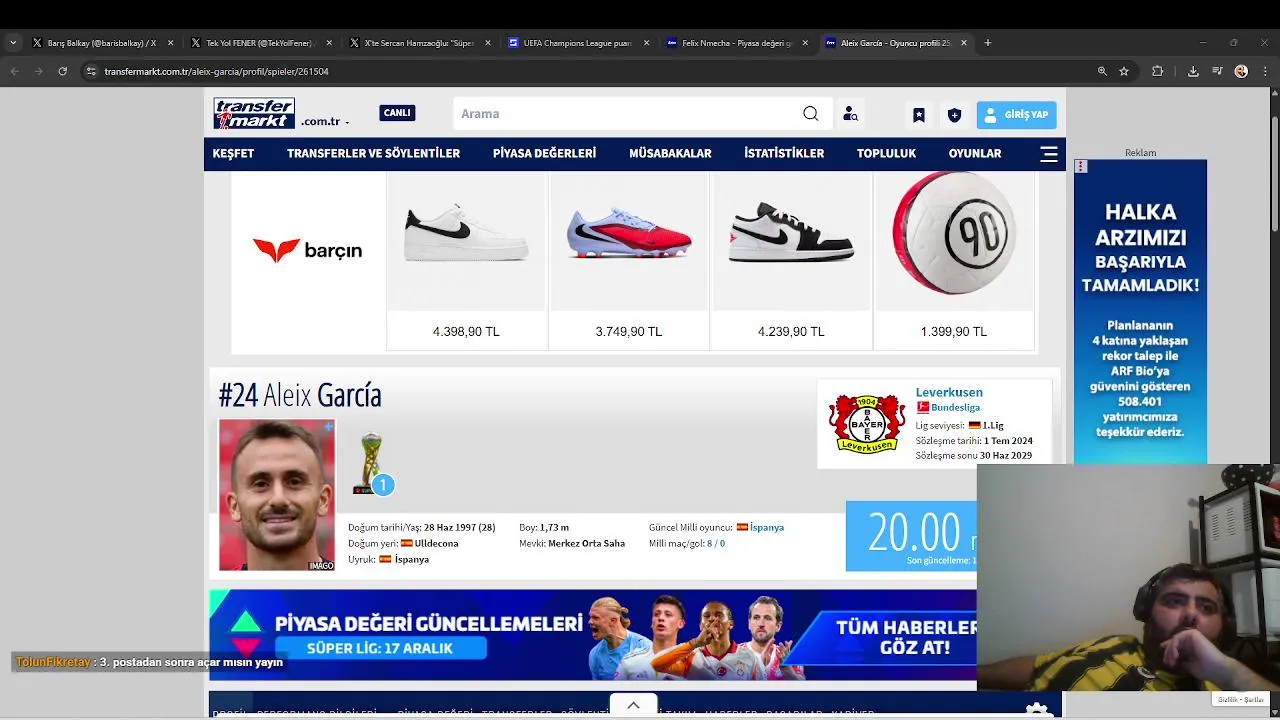Viewport: 1280px width, 720px height.
Task: Open the bookmark watchlist icon
Action: [x=918, y=115]
